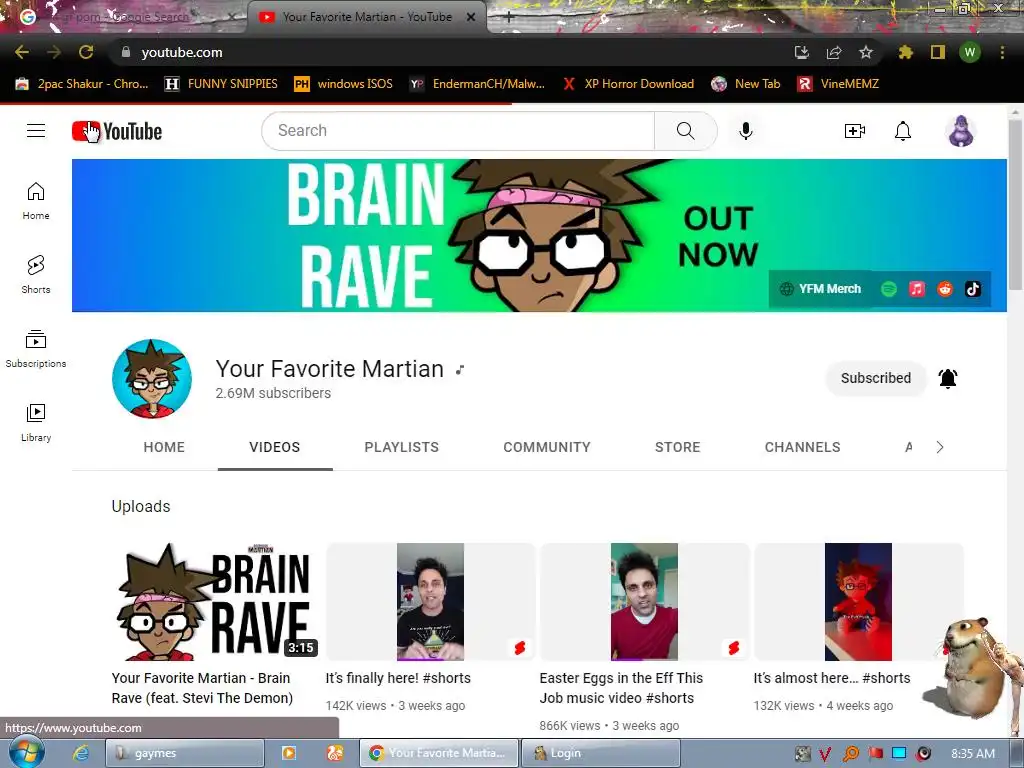Click install/download icon in address bar
The height and width of the screenshot is (768, 1024).
[x=802, y=52]
